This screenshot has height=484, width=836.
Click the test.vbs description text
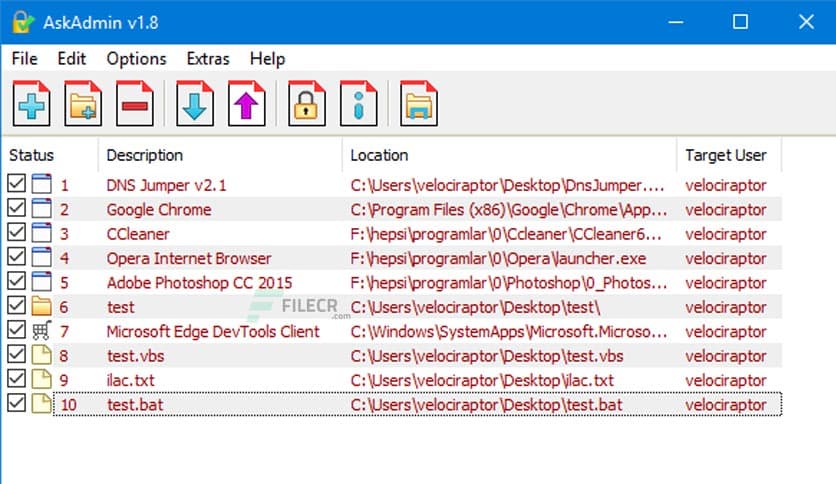click(135, 356)
